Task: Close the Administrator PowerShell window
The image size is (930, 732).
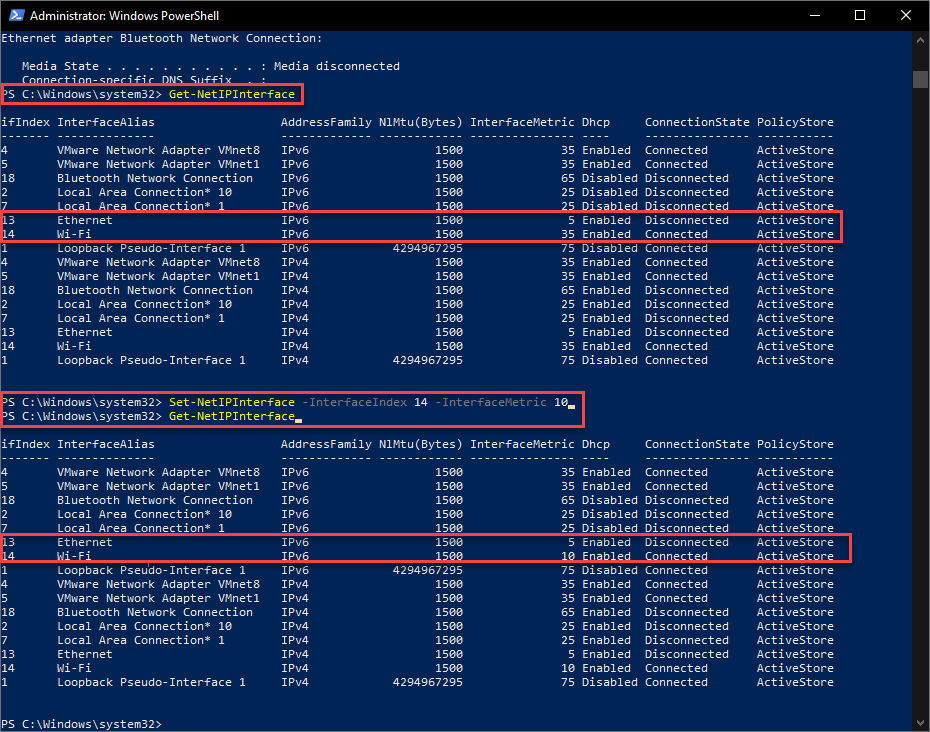Action: 906,15
